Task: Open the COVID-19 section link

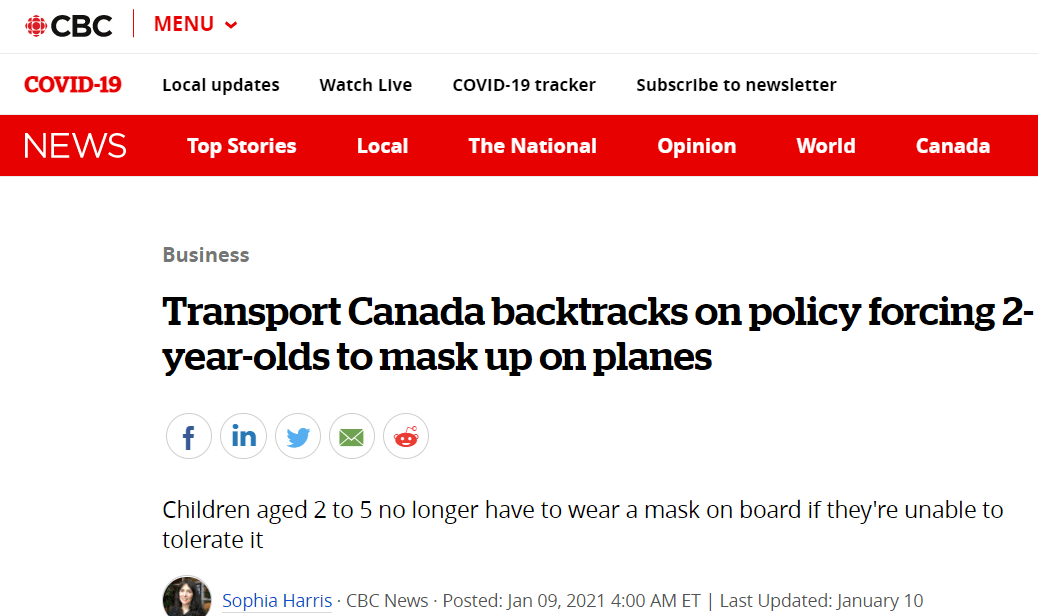Action: coord(73,85)
